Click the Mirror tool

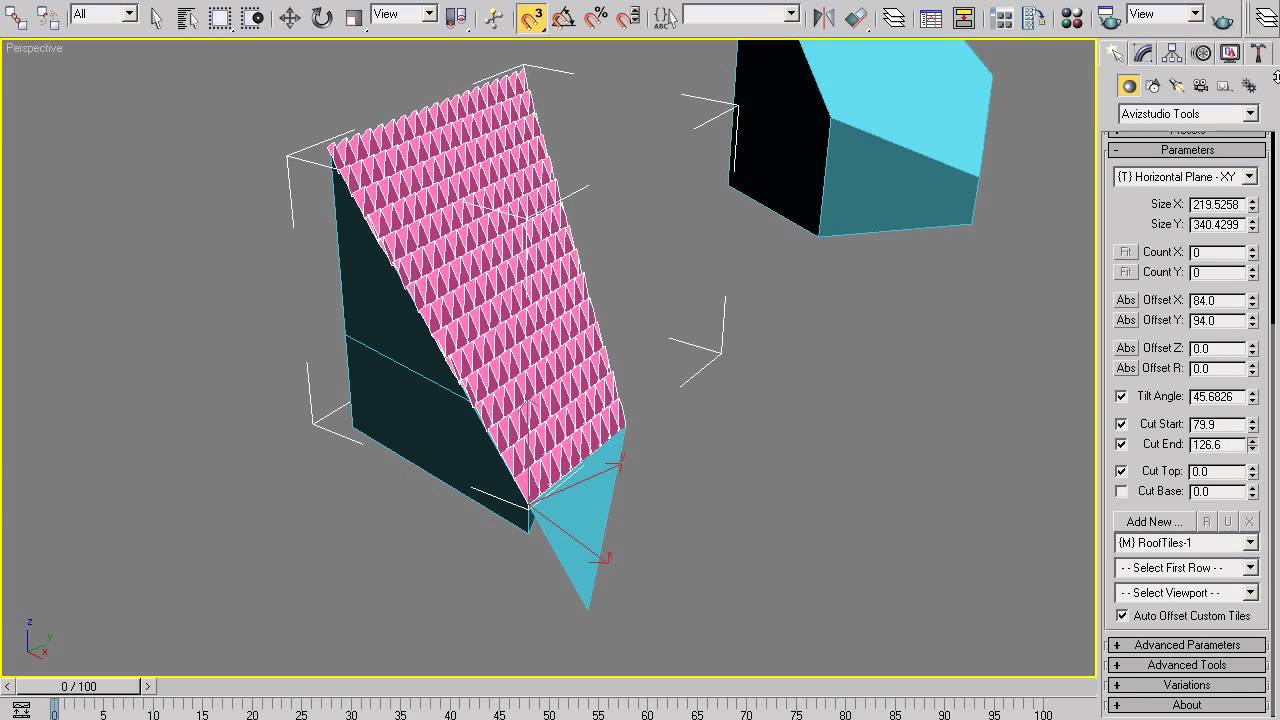824,17
